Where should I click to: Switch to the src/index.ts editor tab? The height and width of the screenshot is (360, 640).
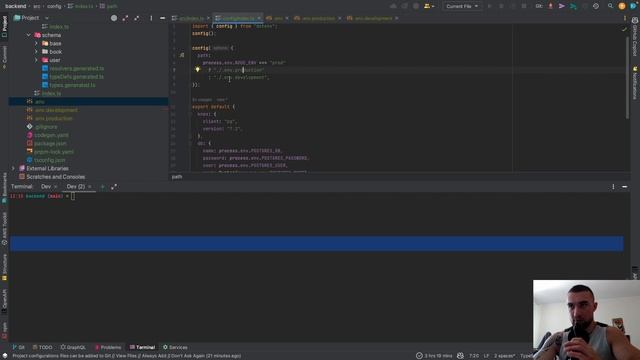(x=191, y=18)
